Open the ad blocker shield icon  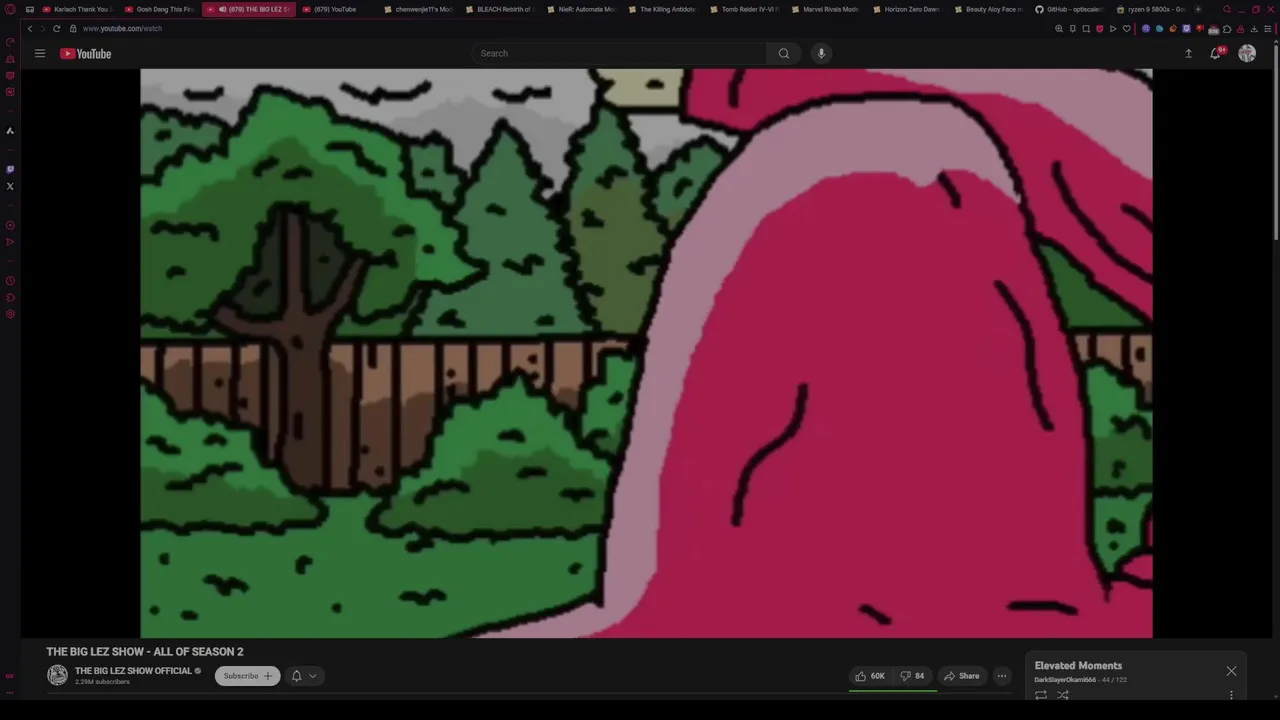click(1099, 28)
